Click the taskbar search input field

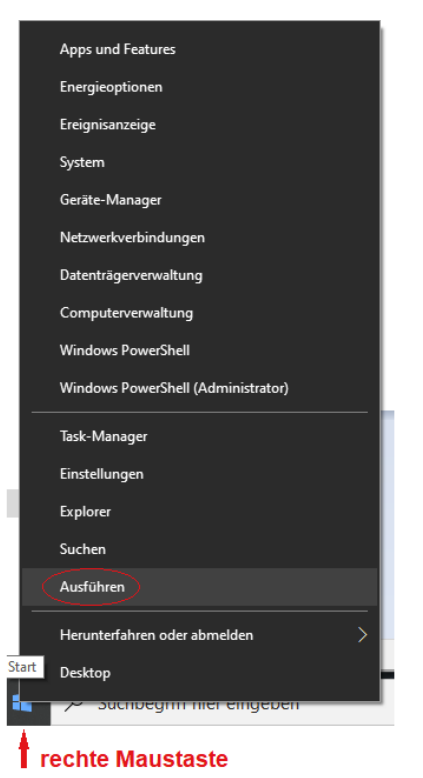[222, 705]
